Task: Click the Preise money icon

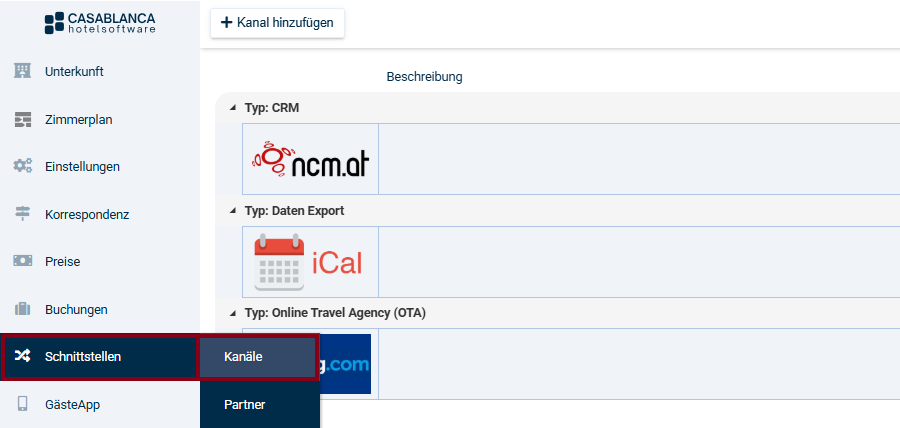Action: pos(23,261)
